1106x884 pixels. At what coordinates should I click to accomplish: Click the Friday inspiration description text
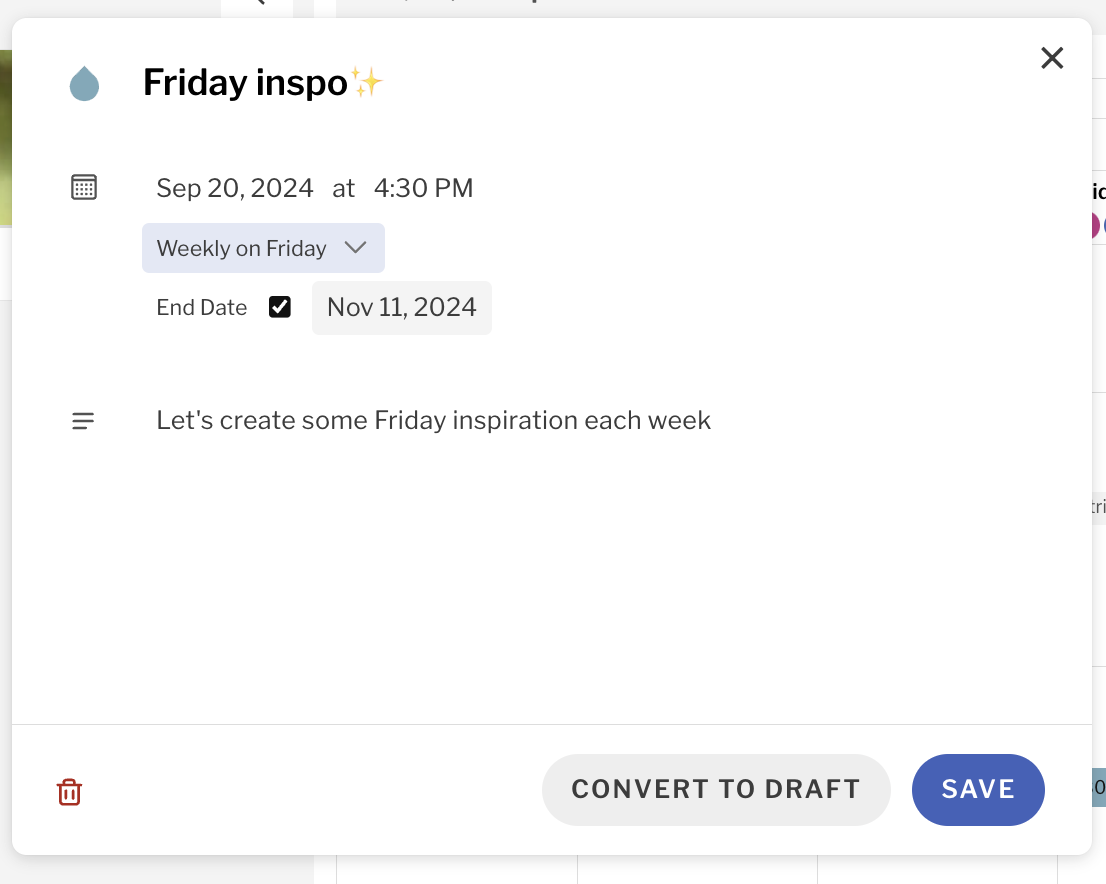(x=433, y=420)
